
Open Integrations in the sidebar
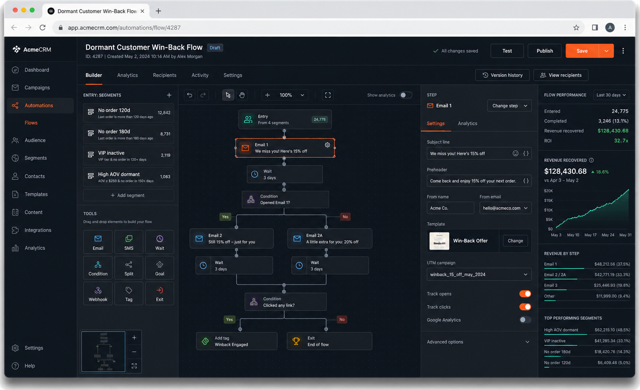coord(37,230)
